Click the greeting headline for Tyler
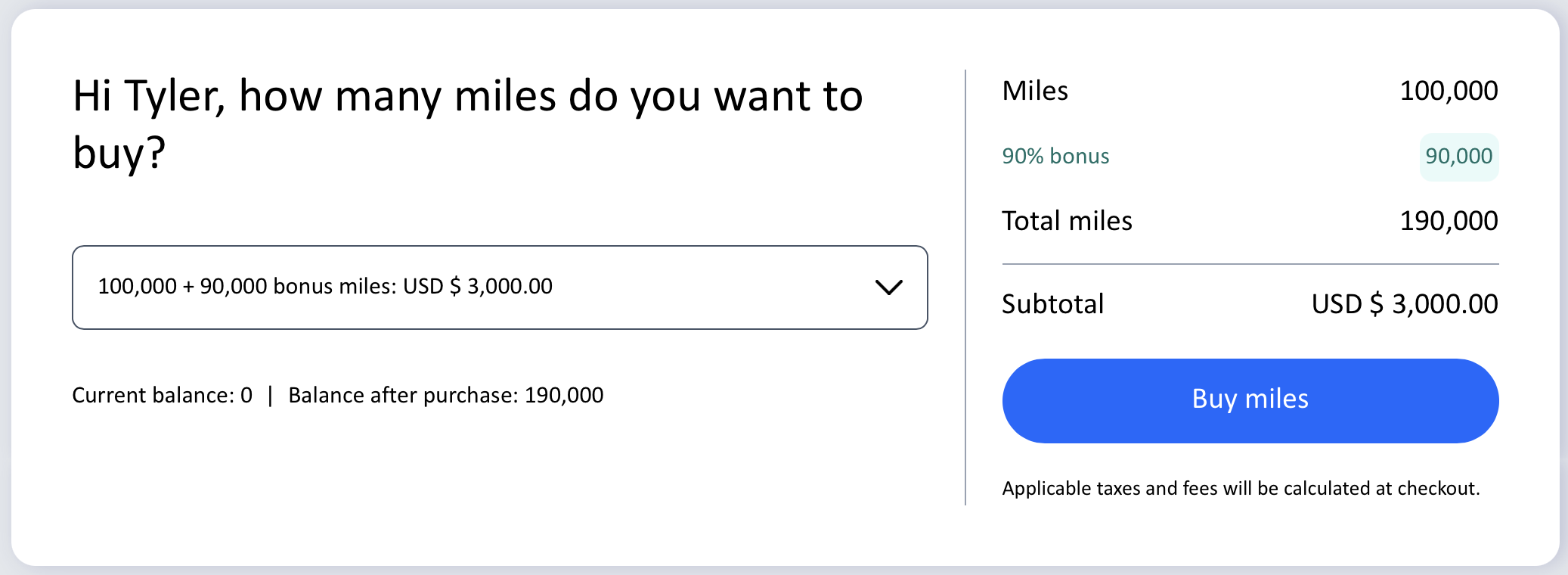The height and width of the screenshot is (575, 1568). coord(467,121)
